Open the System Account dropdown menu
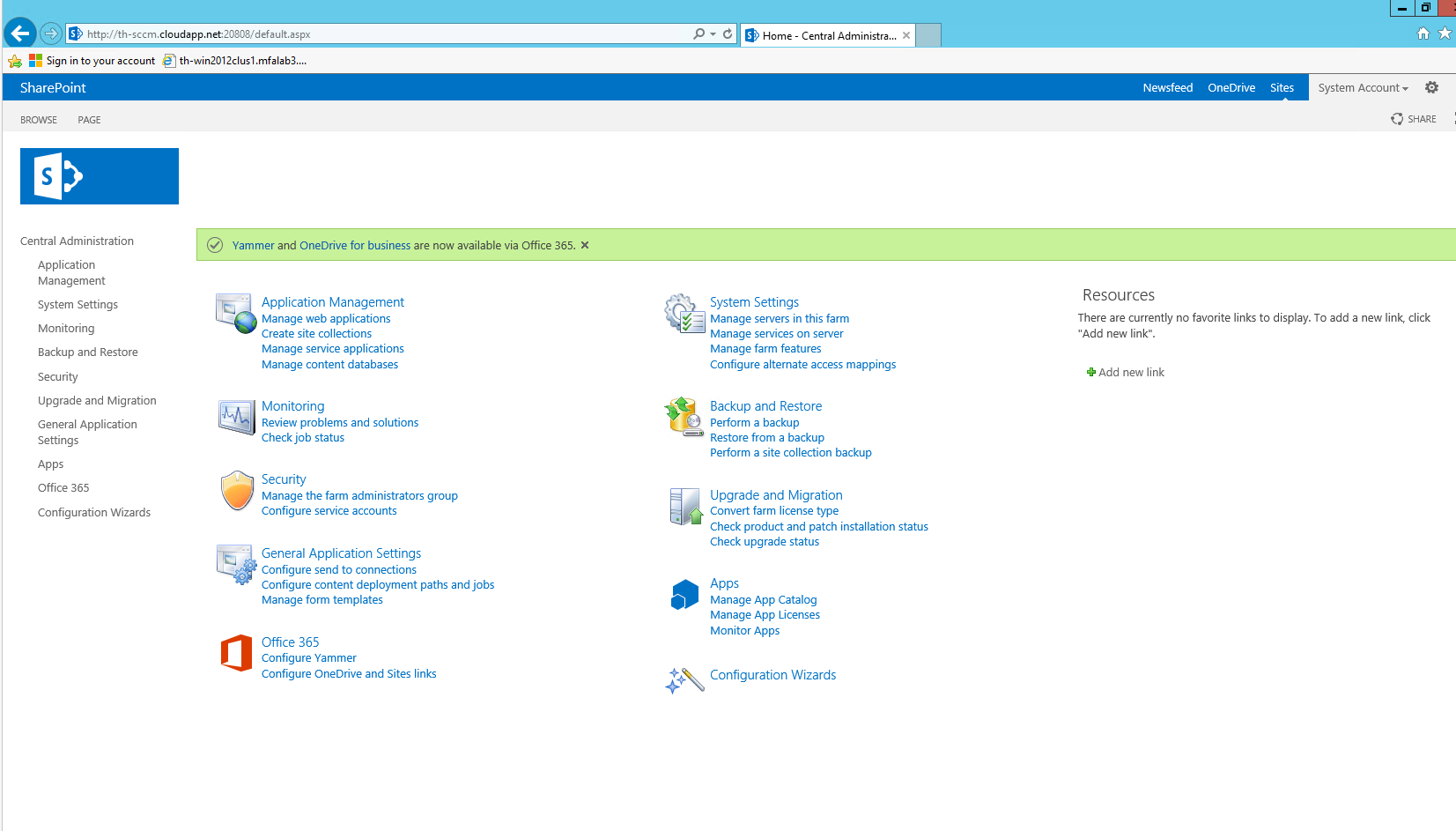This screenshot has width=1456, height=831. [x=1363, y=87]
